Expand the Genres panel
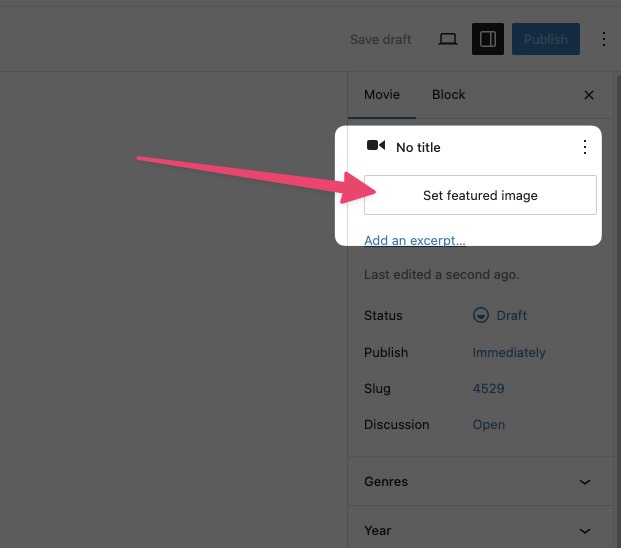The height and width of the screenshot is (548, 621). pyautogui.click(x=480, y=481)
